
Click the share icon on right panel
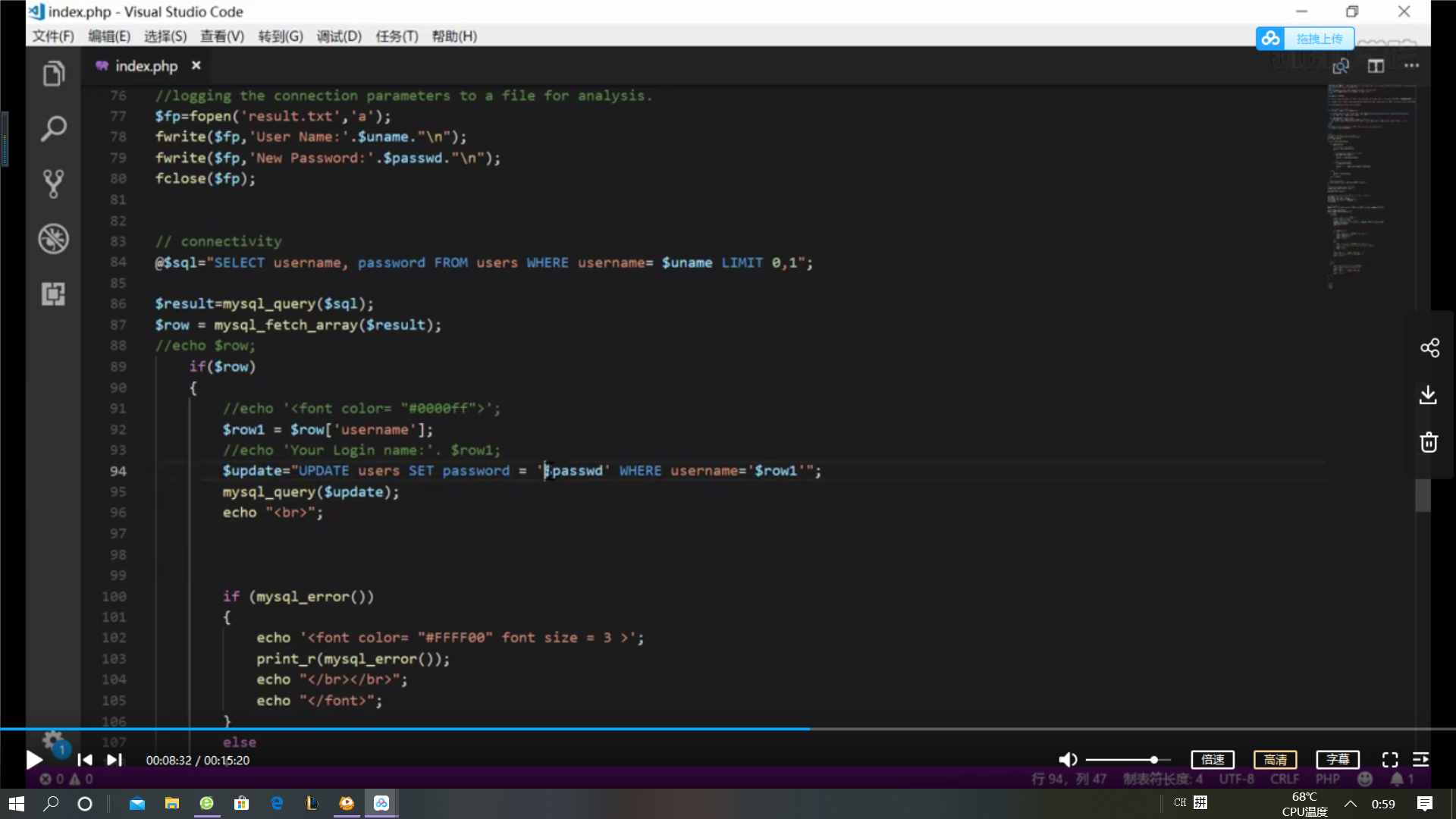point(1429,348)
